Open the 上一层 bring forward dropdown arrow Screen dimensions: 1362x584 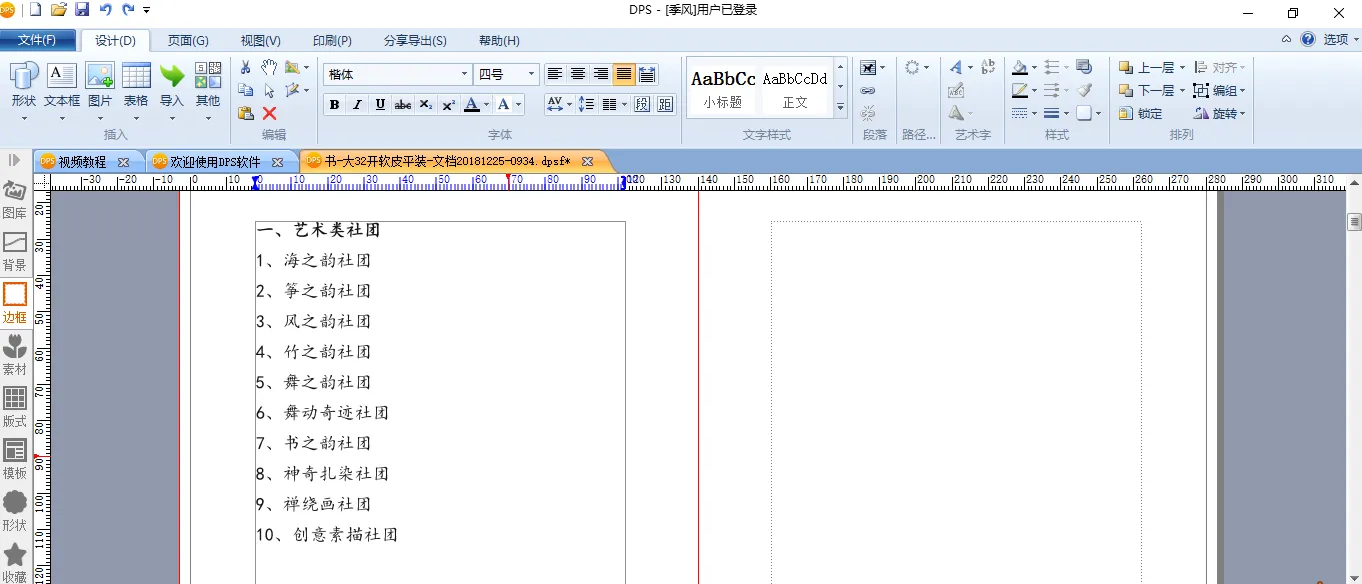[x=1182, y=68]
